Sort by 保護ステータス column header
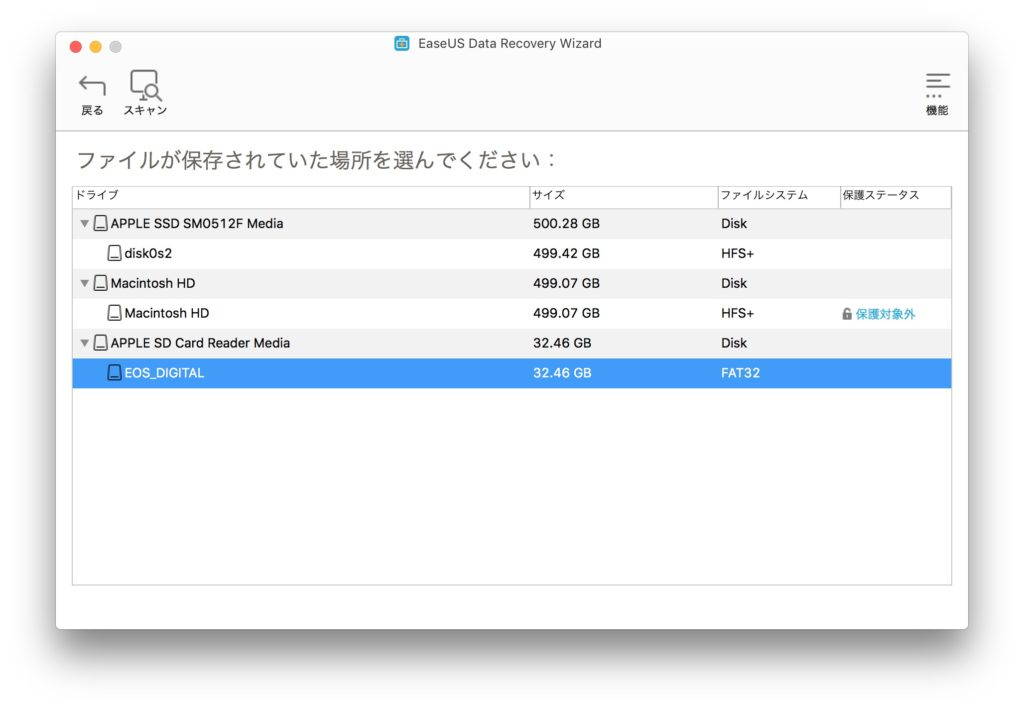The width and height of the screenshot is (1024, 709). point(895,195)
